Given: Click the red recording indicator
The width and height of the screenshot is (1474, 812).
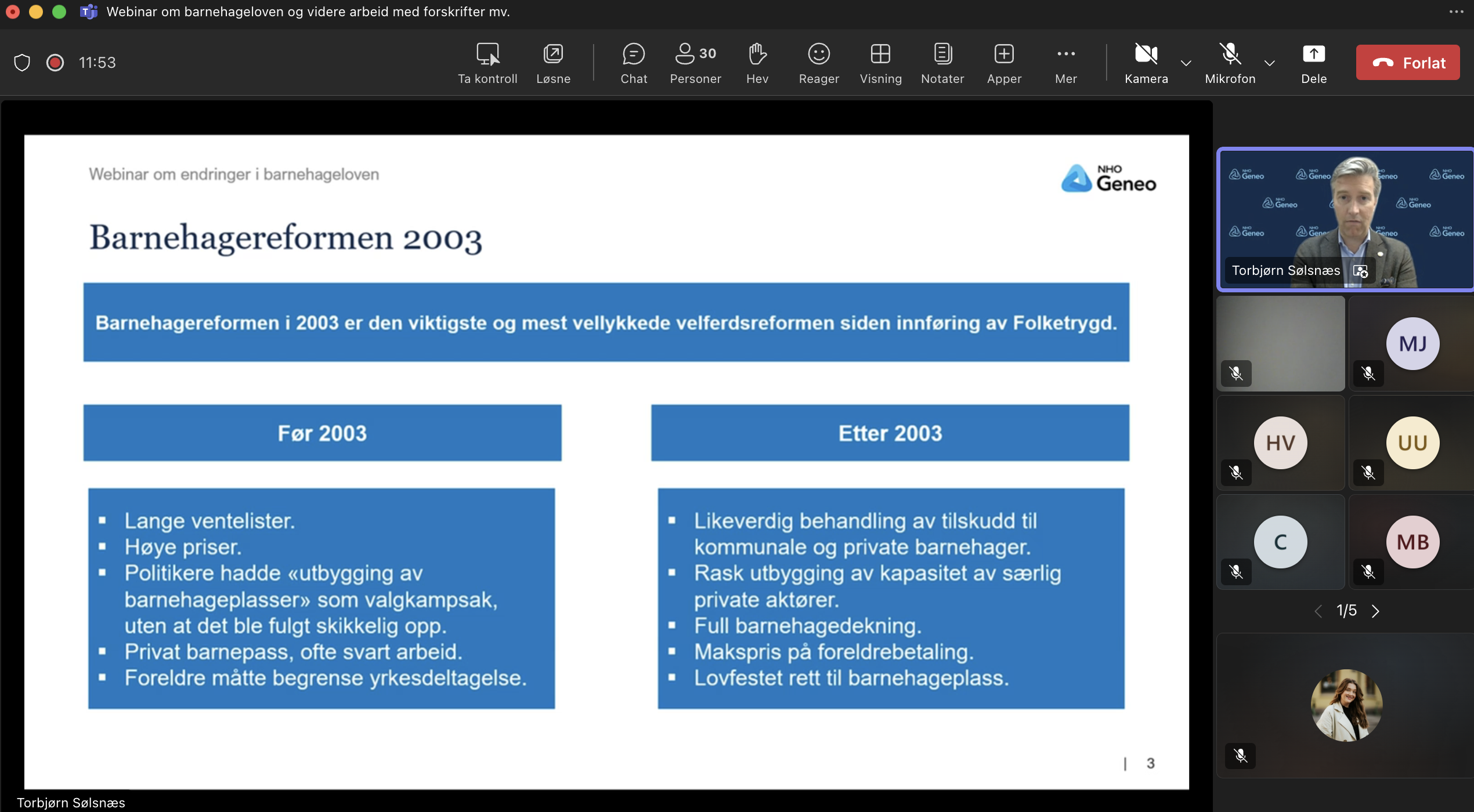Looking at the screenshot, I should coord(55,62).
